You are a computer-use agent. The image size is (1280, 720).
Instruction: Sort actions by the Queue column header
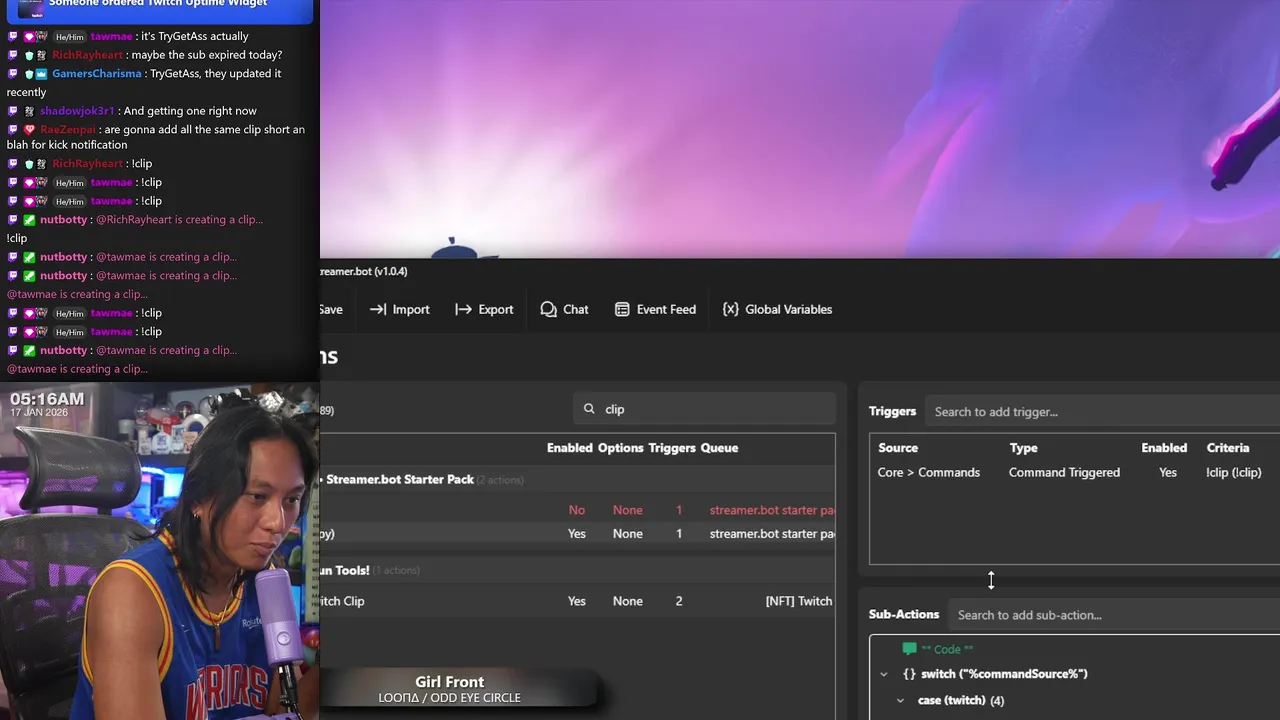click(719, 448)
